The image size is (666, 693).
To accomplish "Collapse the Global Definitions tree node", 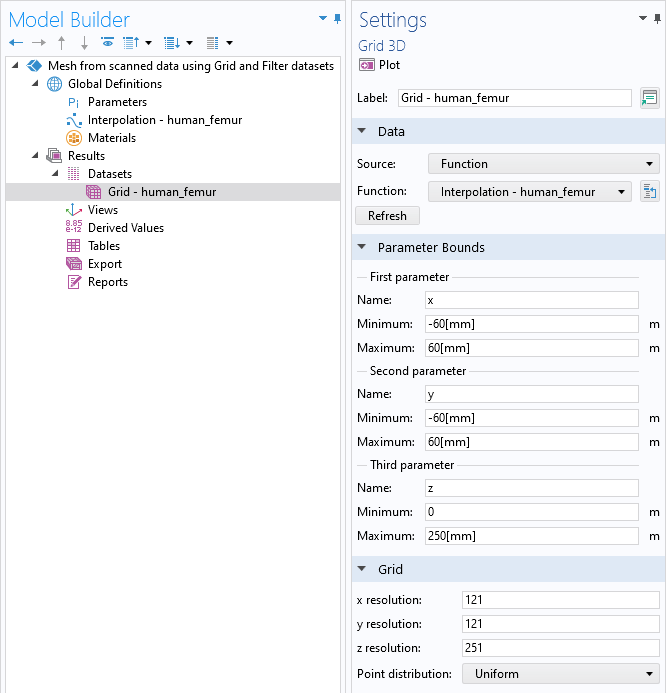I will tap(37, 84).
